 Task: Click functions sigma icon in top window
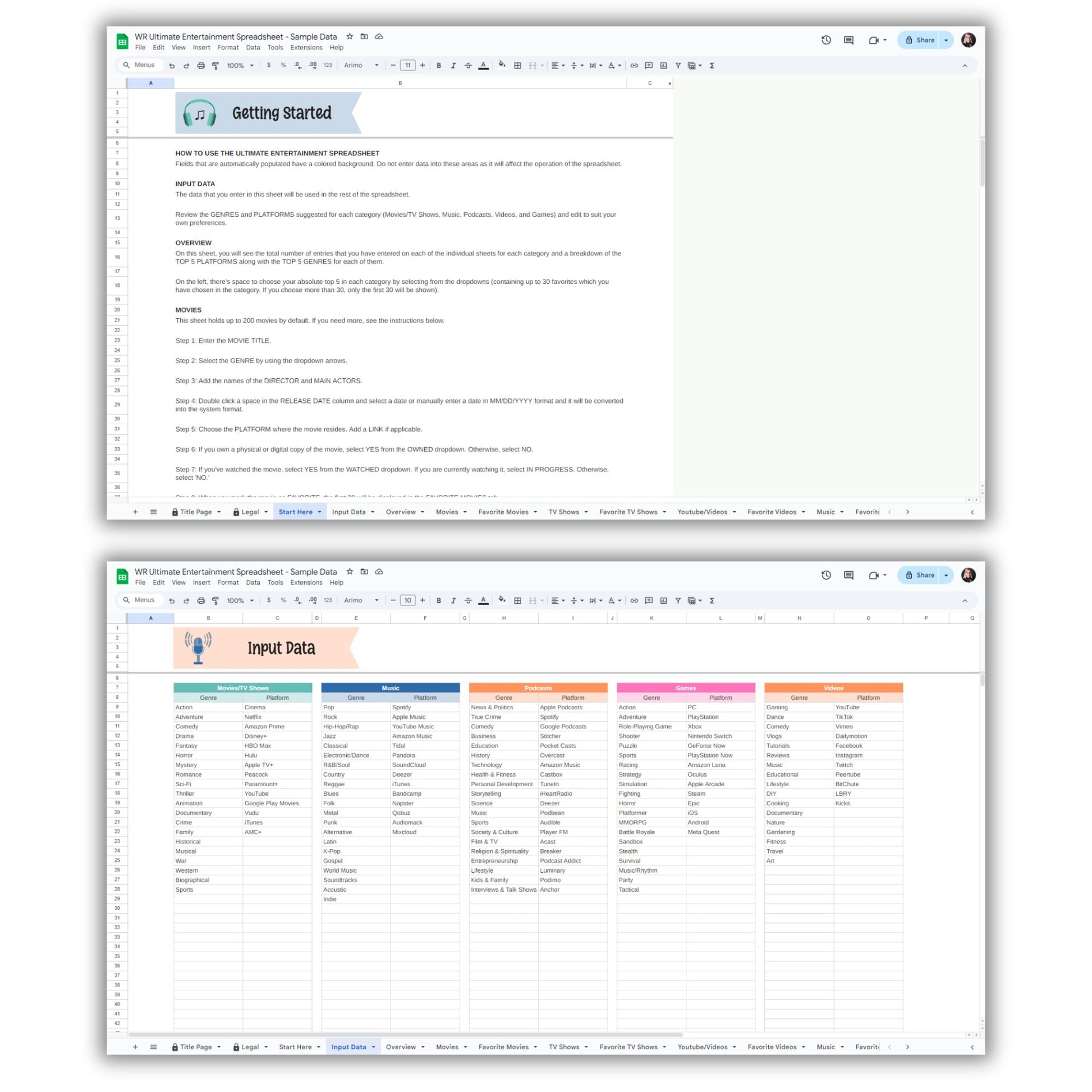[x=712, y=66]
